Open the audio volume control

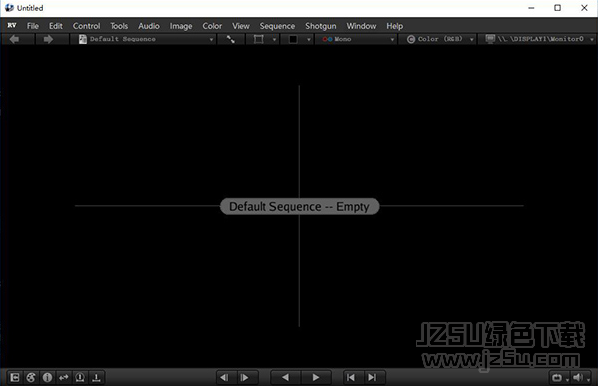(x=580, y=378)
